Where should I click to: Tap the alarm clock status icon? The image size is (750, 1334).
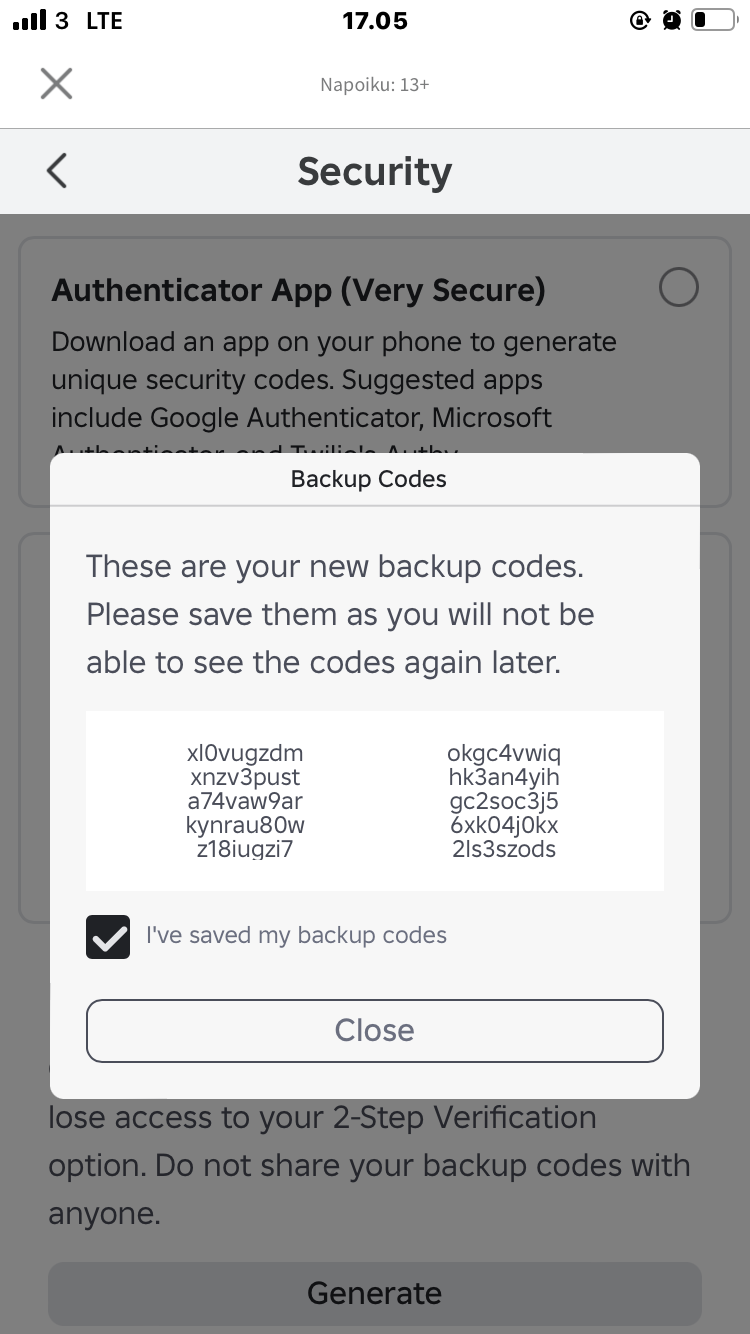pos(672,20)
